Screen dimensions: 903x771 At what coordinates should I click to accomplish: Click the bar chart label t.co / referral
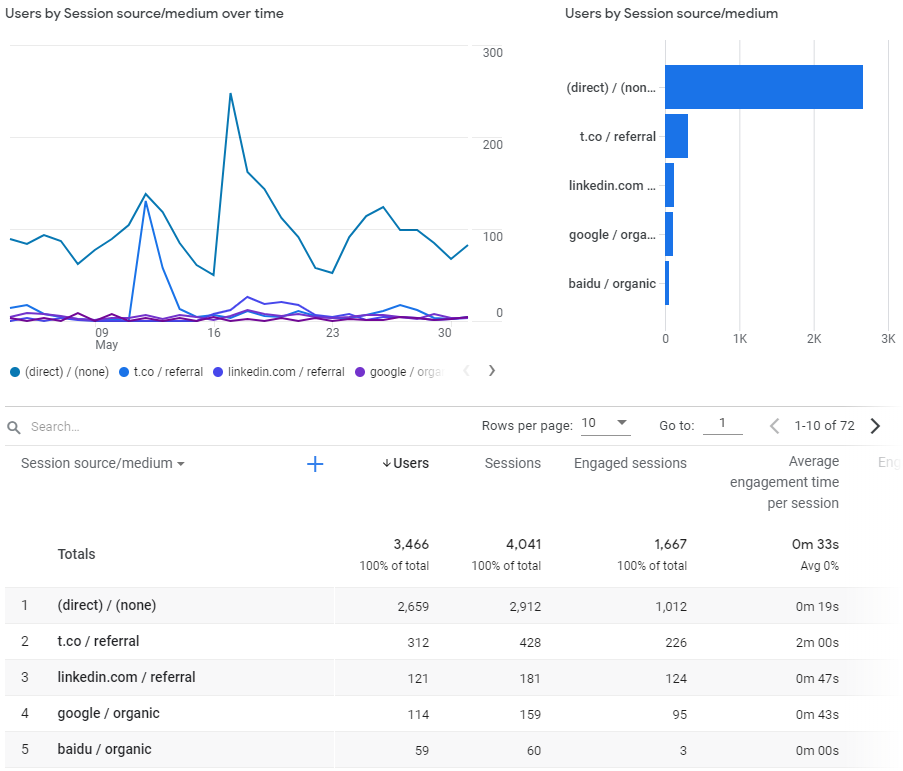click(617, 137)
